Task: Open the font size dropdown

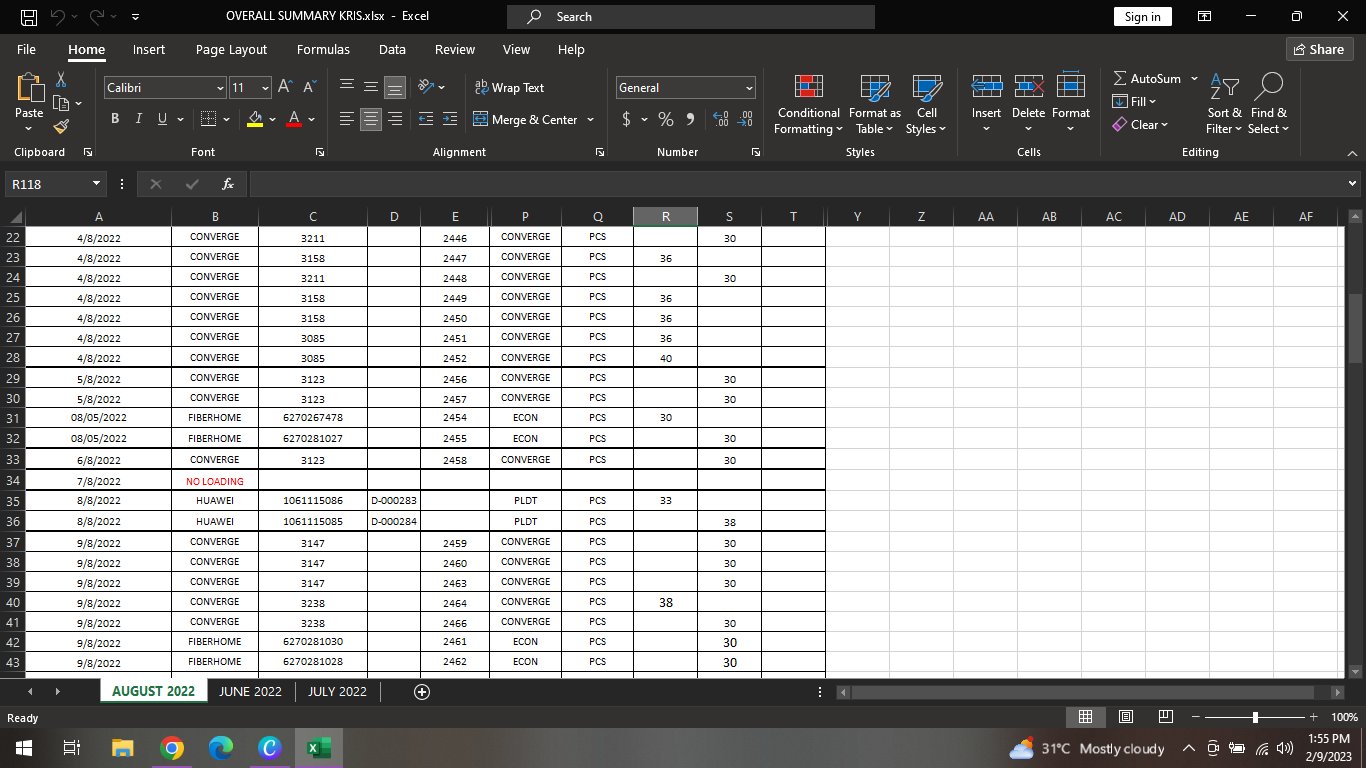Action: click(x=264, y=88)
